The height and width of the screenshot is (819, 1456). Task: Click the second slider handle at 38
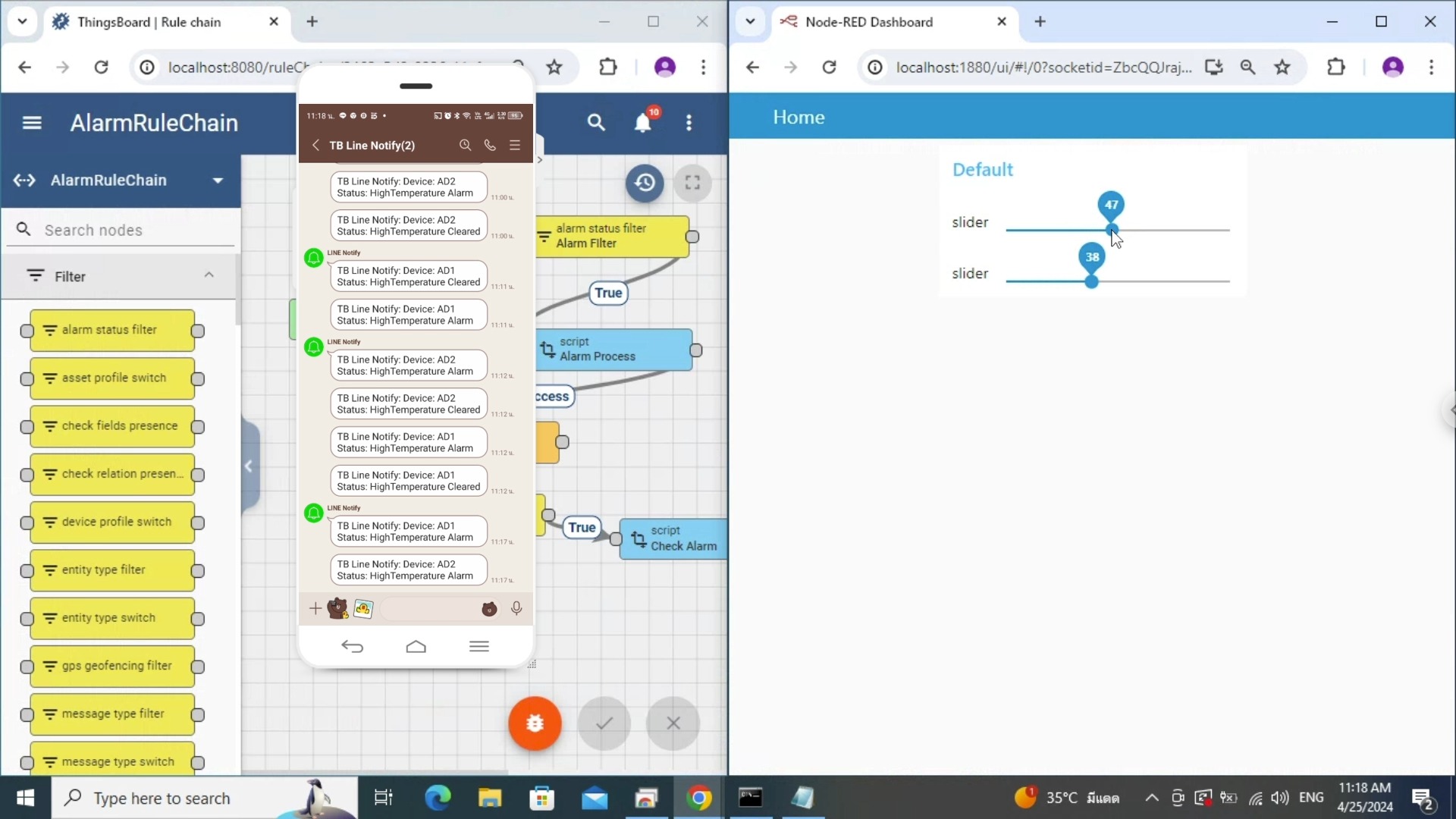click(1092, 281)
